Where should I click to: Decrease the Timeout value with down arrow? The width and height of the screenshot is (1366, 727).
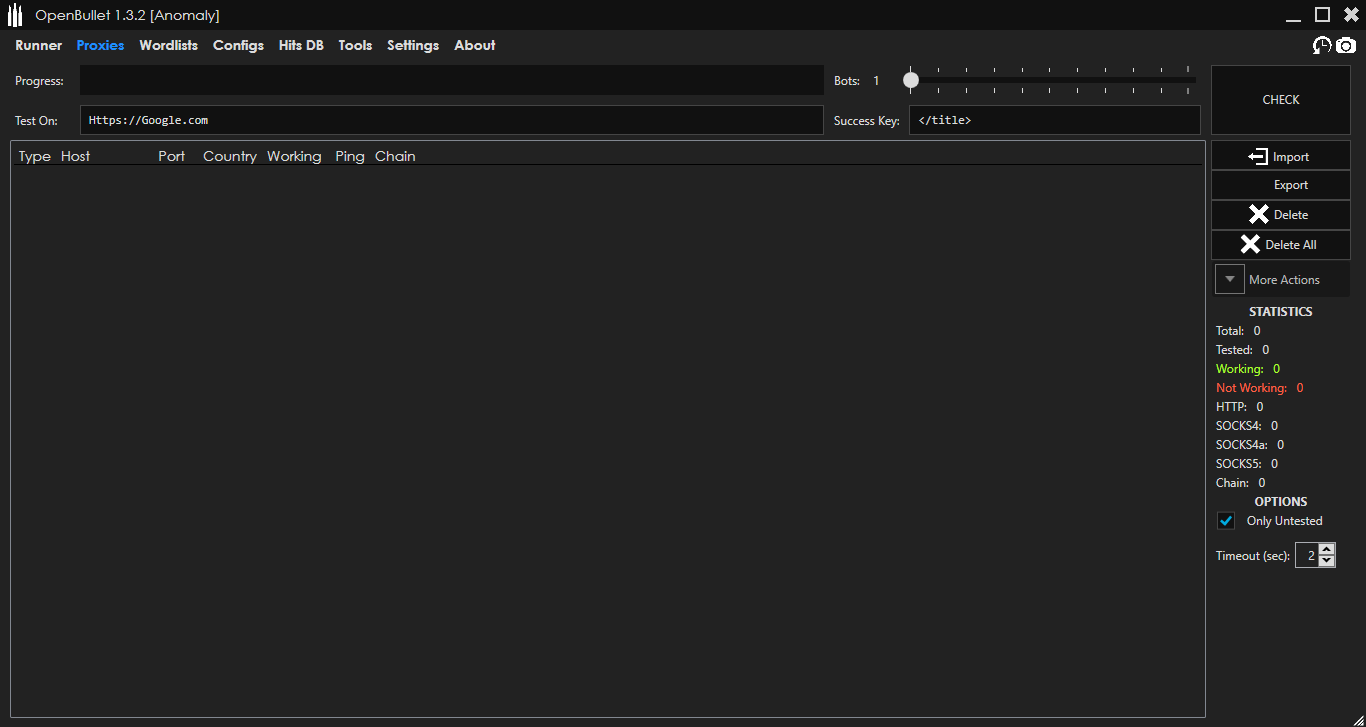(1327, 561)
